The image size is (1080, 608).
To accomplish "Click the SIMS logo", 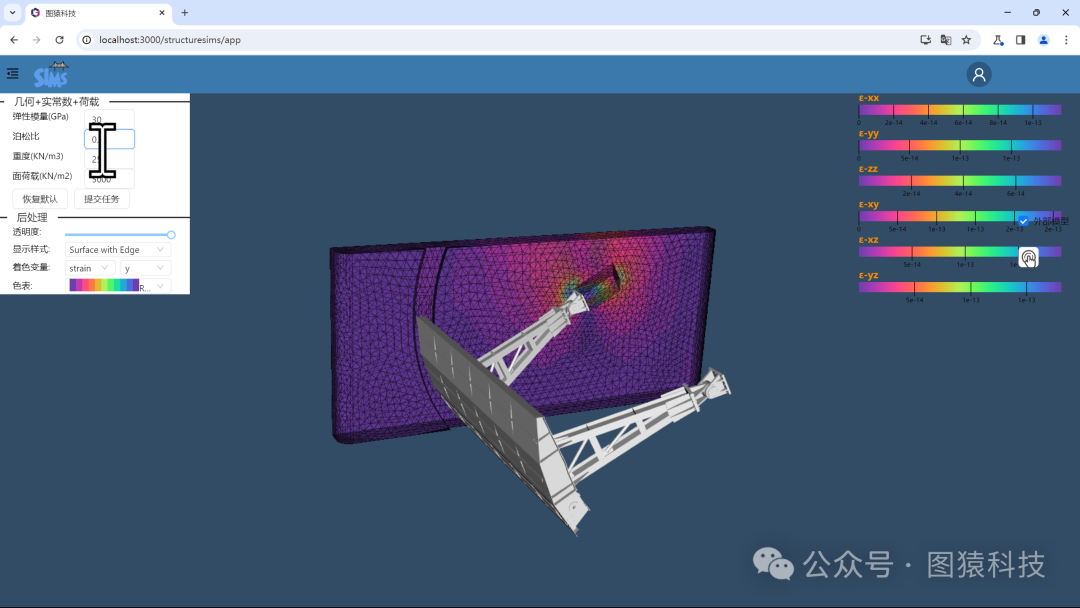I will coord(51,74).
